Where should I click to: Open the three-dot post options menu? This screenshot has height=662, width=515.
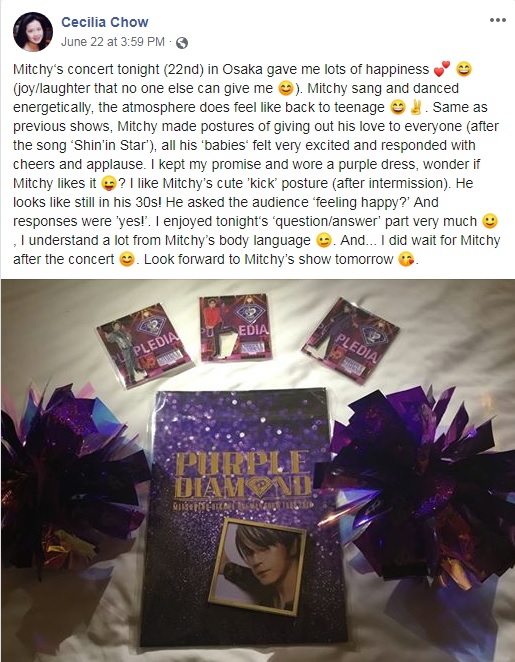[497, 20]
